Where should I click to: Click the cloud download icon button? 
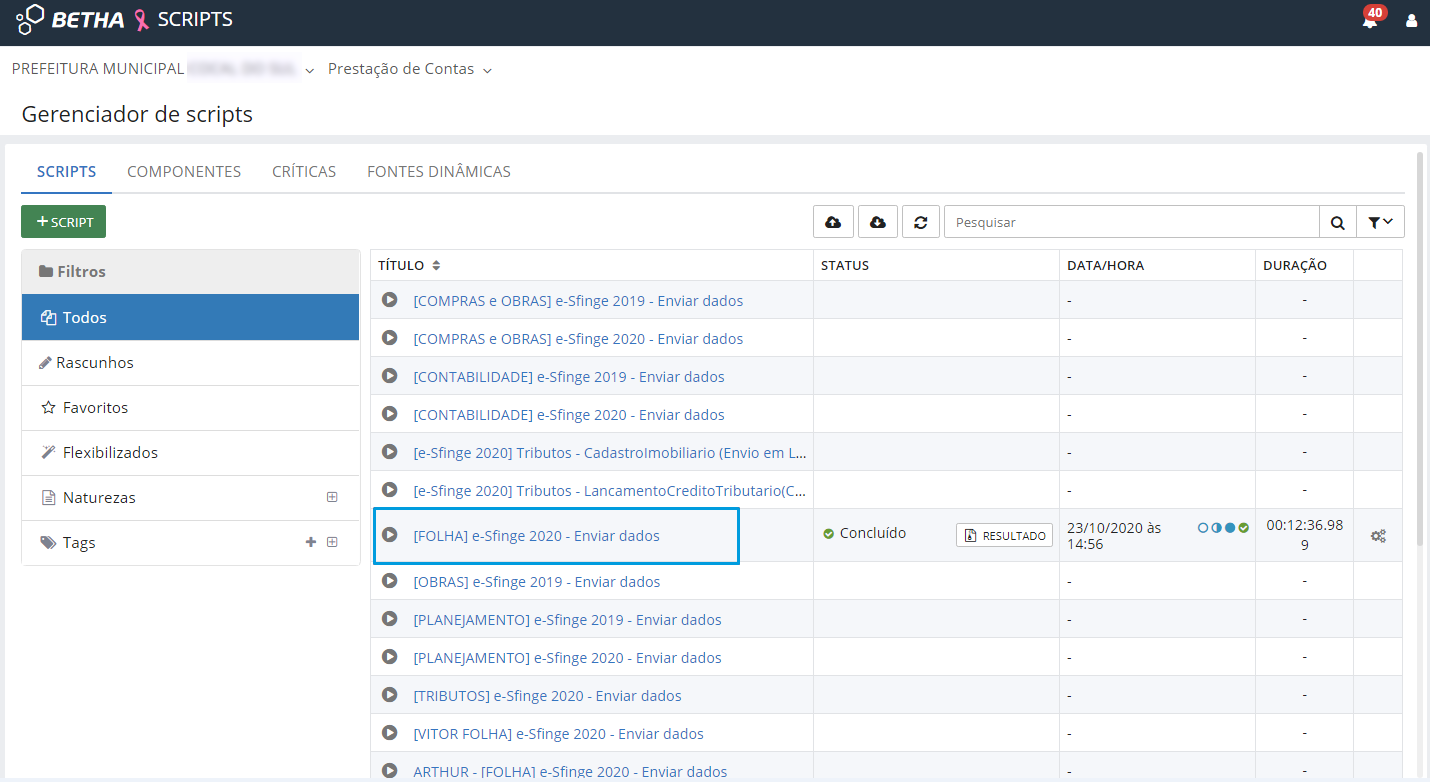[x=878, y=222]
